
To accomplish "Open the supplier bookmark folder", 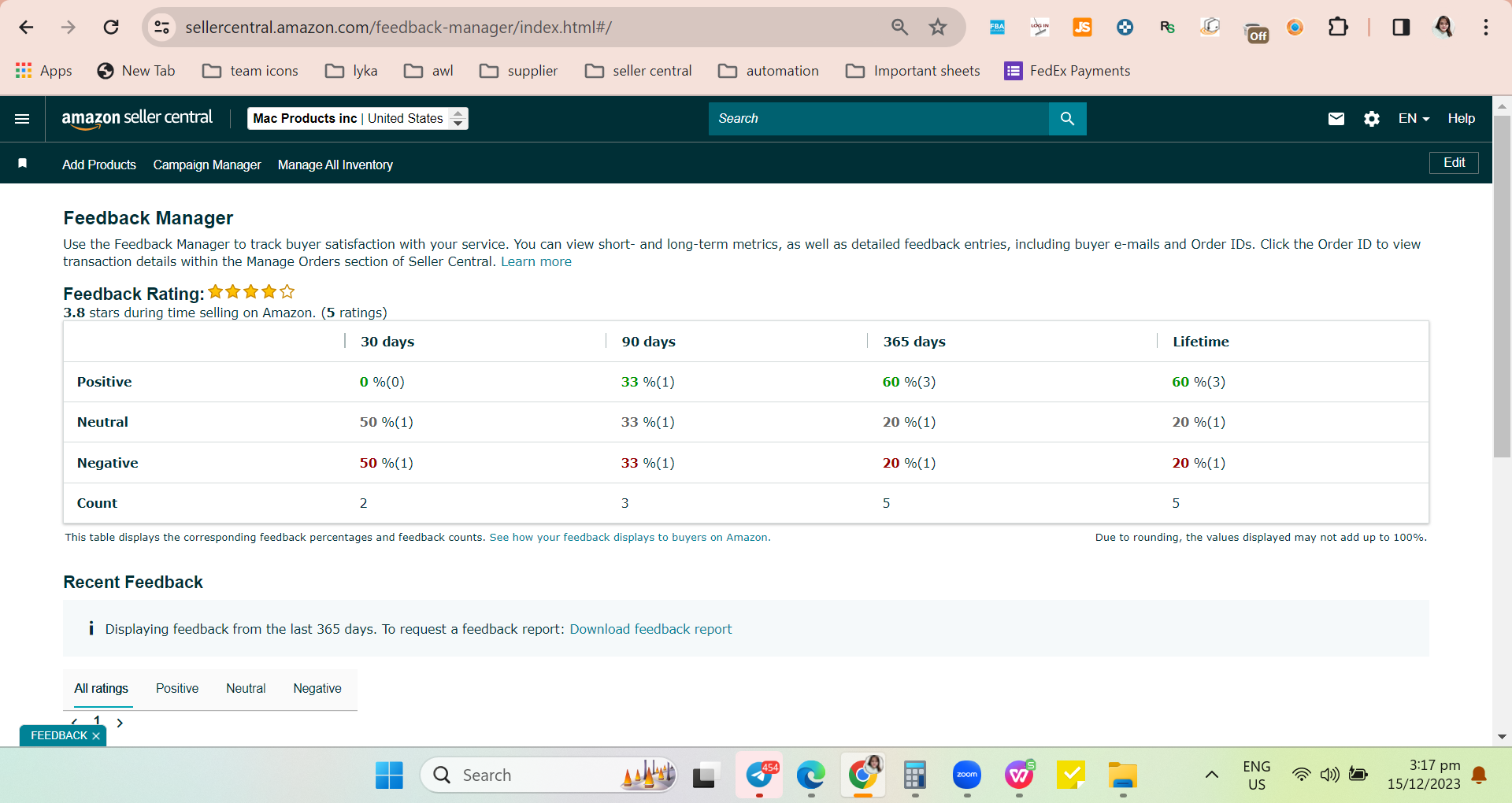I will [x=519, y=71].
